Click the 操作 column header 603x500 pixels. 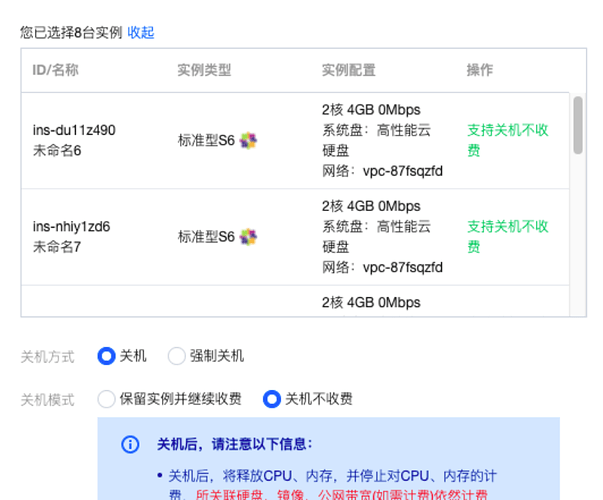click(480, 70)
